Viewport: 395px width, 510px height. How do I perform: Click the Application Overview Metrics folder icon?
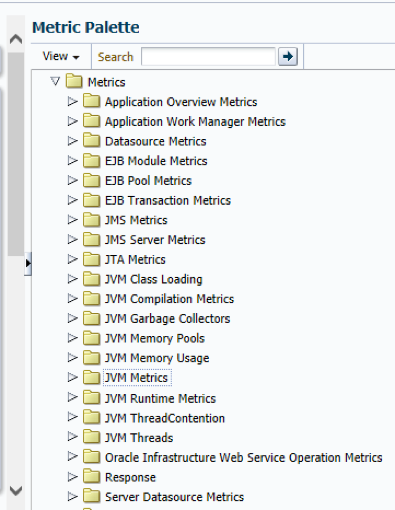pyautogui.click(x=91, y=101)
